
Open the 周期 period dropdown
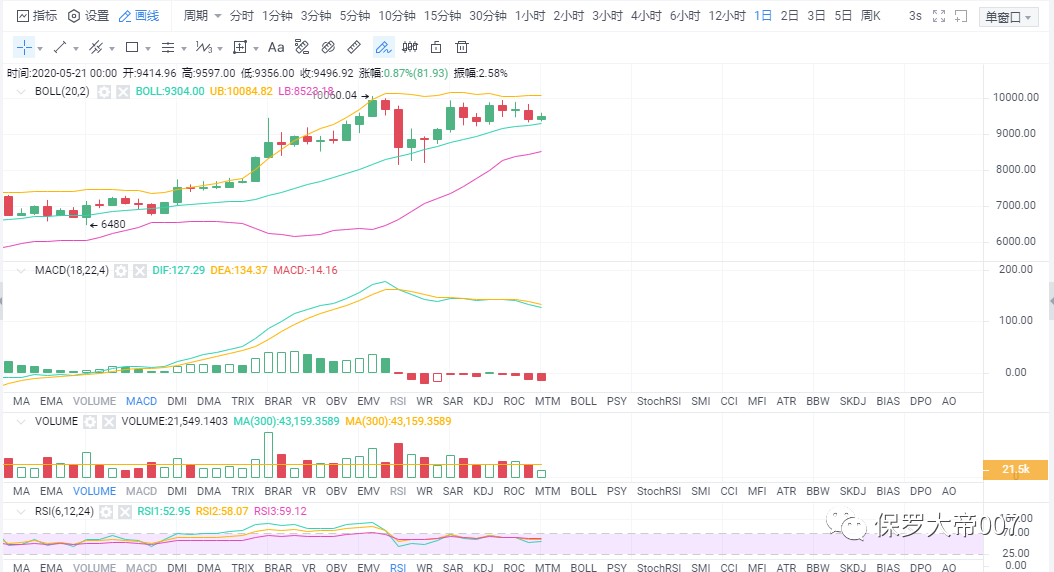click(202, 16)
